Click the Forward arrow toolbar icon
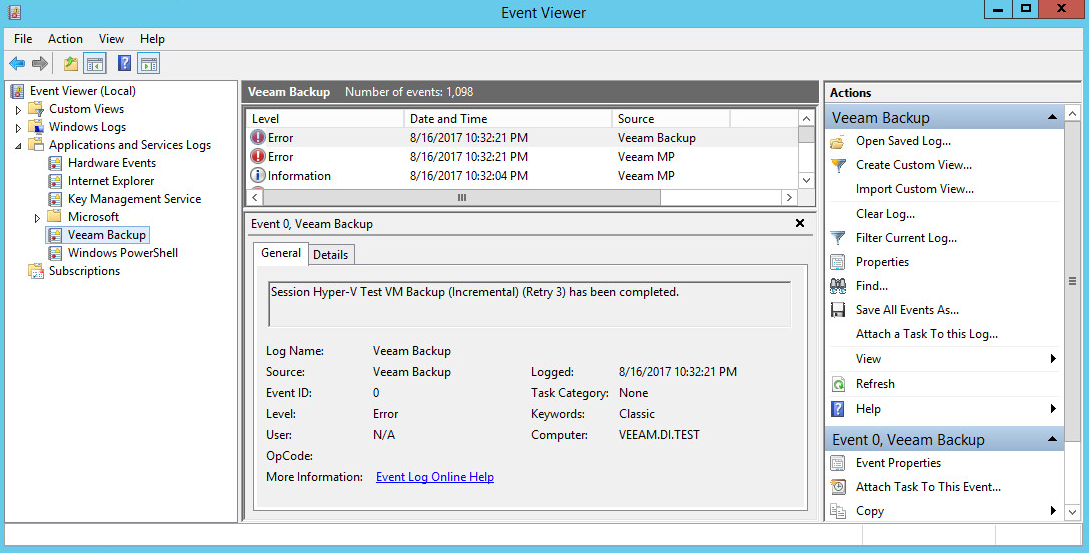This screenshot has width=1089, height=553. click(40, 64)
